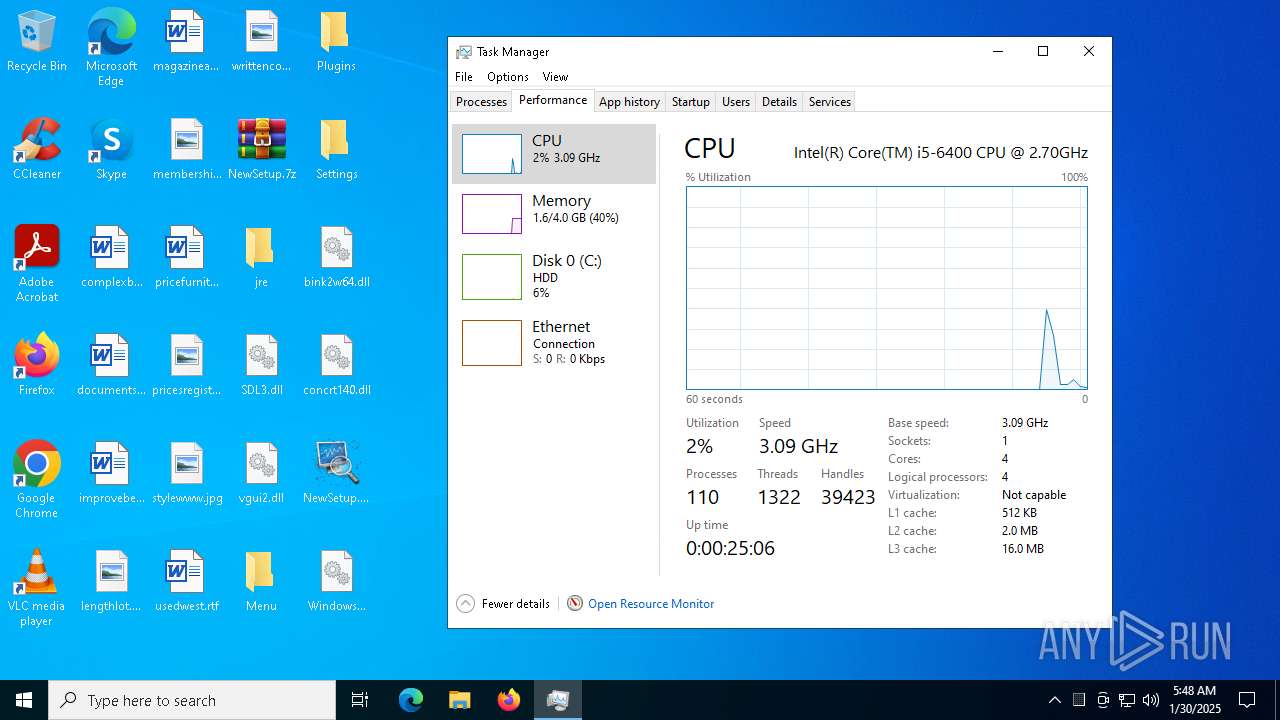The height and width of the screenshot is (720, 1280).
Task: Switch to the Processes tab
Action: (481, 102)
